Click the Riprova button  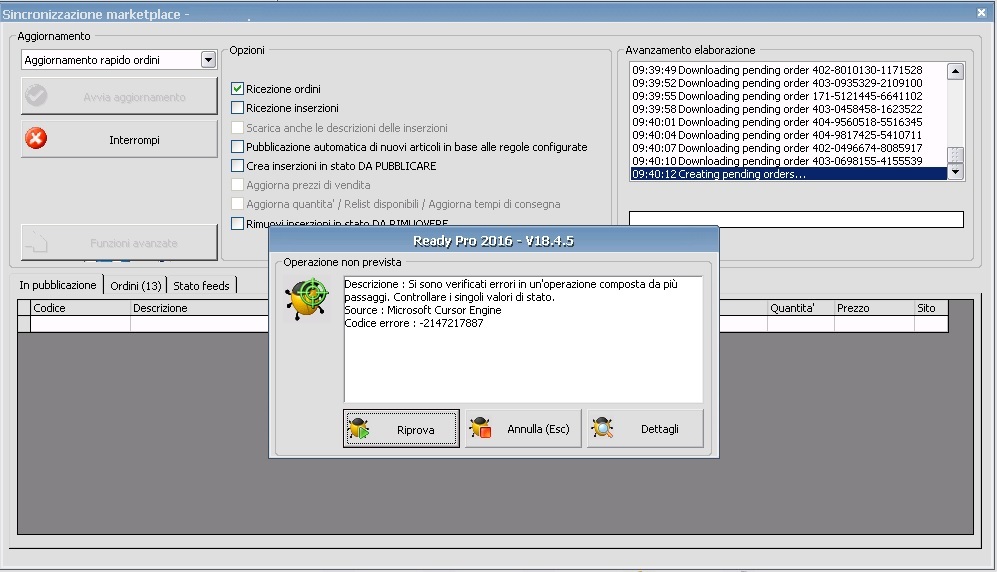click(x=401, y=429)
